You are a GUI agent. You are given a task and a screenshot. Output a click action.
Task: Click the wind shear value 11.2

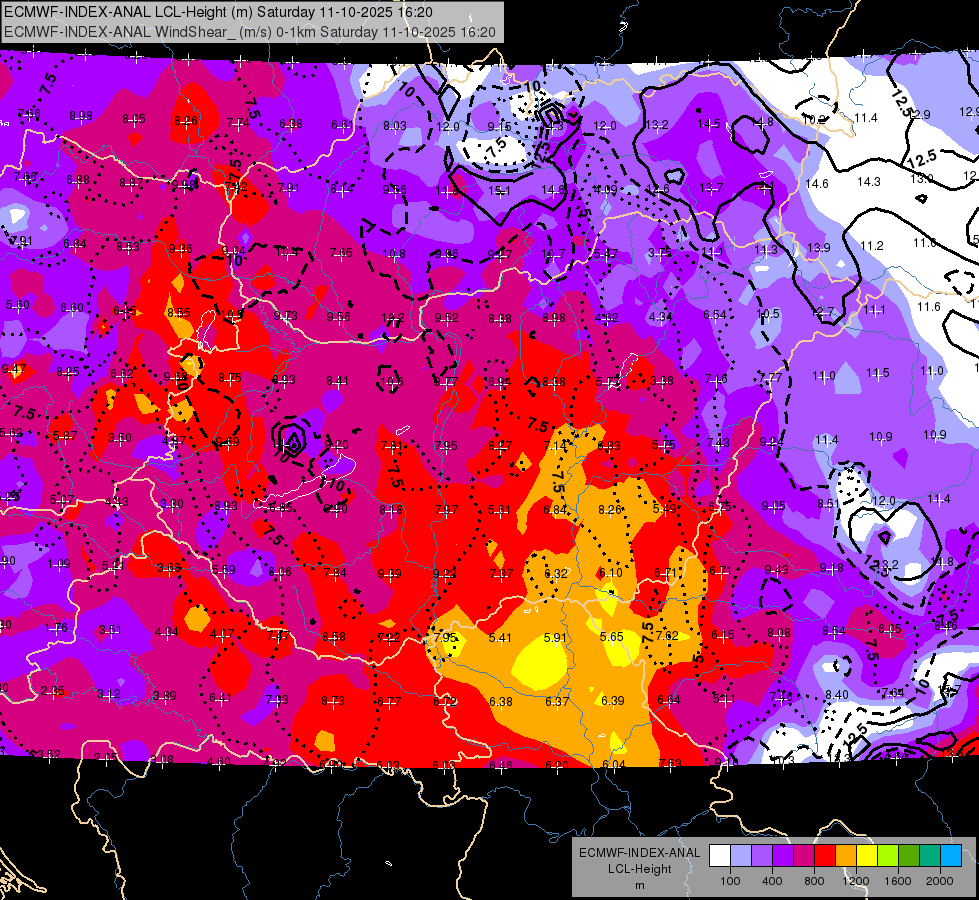[x=872, y=245]
